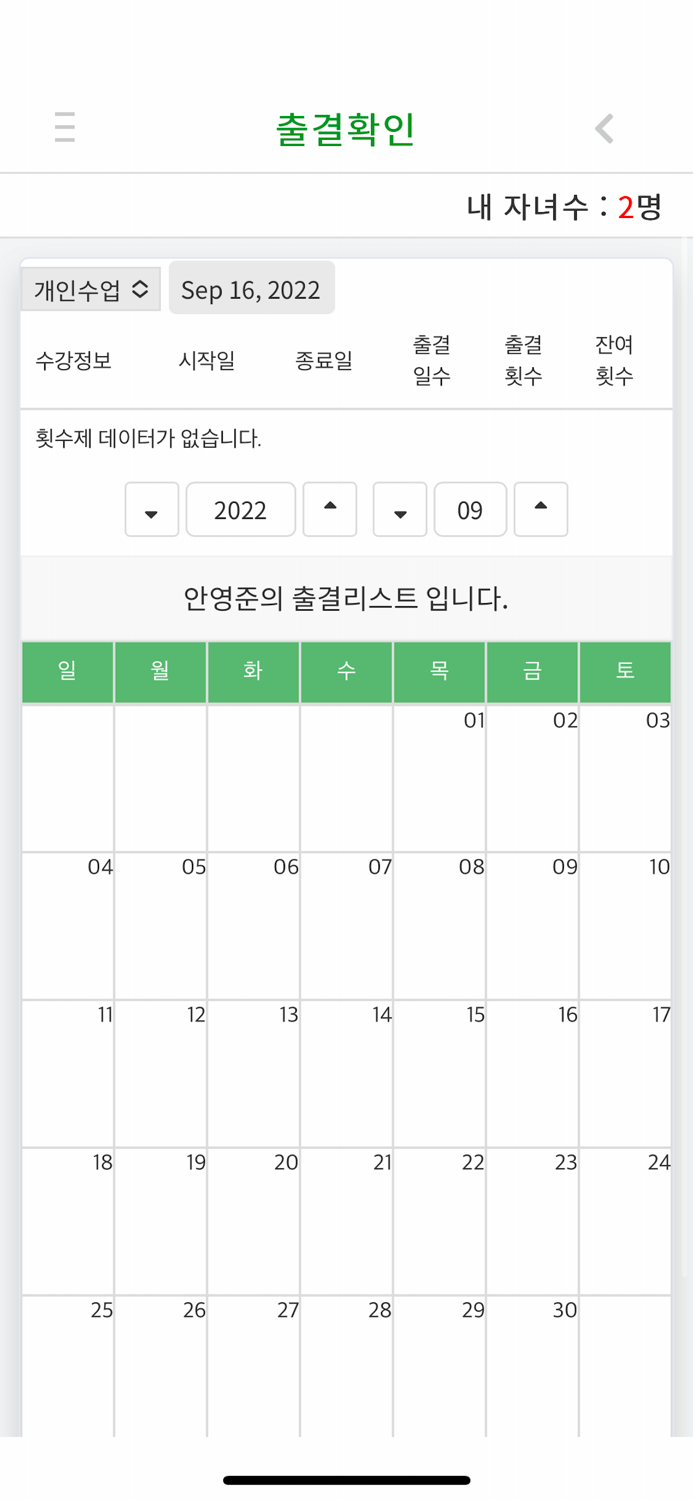Click the 안영준의 출결리스트 heading

click(x=346, y=595)
